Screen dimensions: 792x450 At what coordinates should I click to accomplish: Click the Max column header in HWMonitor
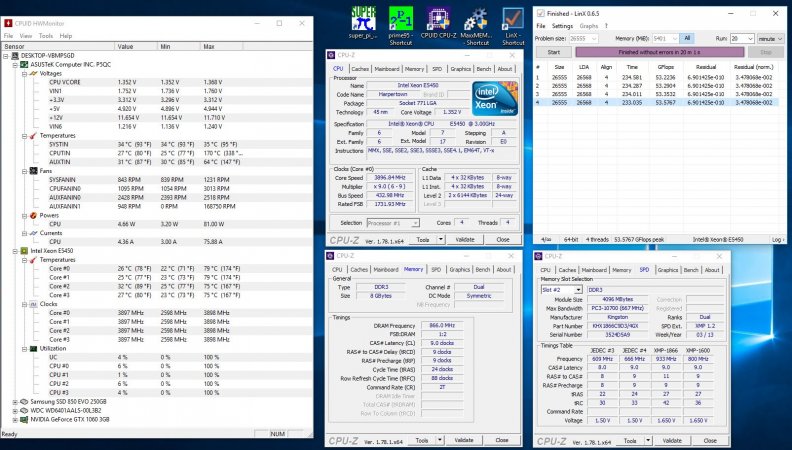222,46
